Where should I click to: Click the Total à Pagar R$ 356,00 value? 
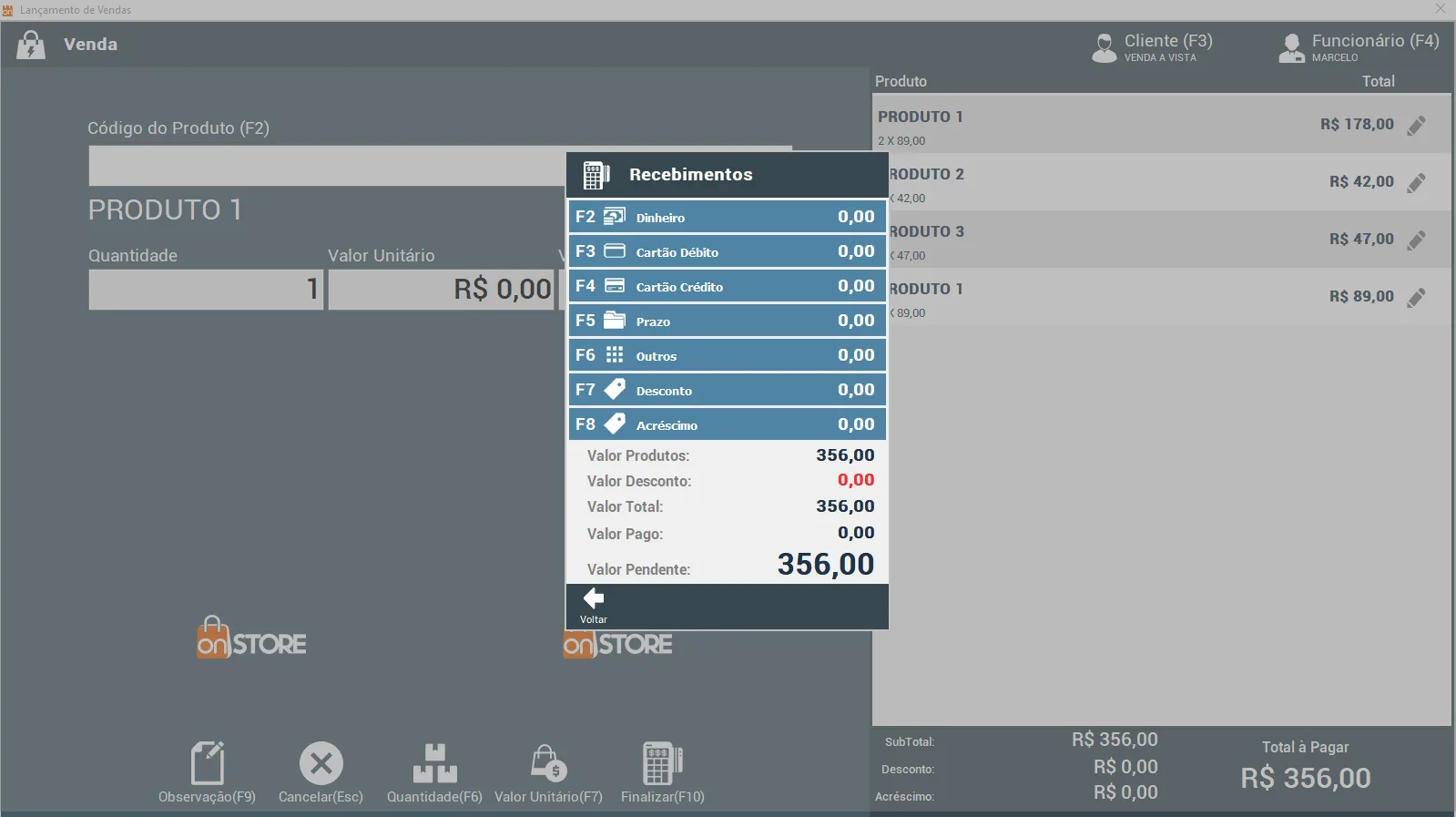(x=1306, y=779)
